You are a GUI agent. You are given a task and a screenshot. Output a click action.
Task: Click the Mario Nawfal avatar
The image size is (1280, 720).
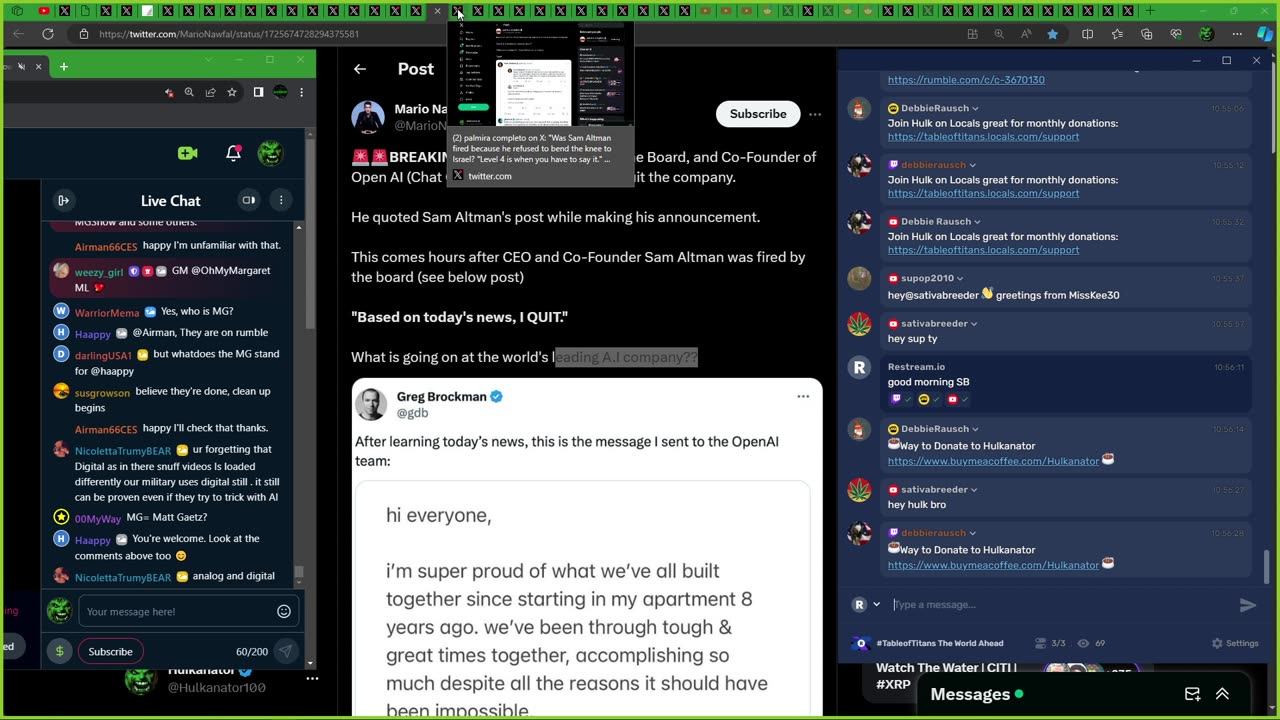(x=368, y=117)
